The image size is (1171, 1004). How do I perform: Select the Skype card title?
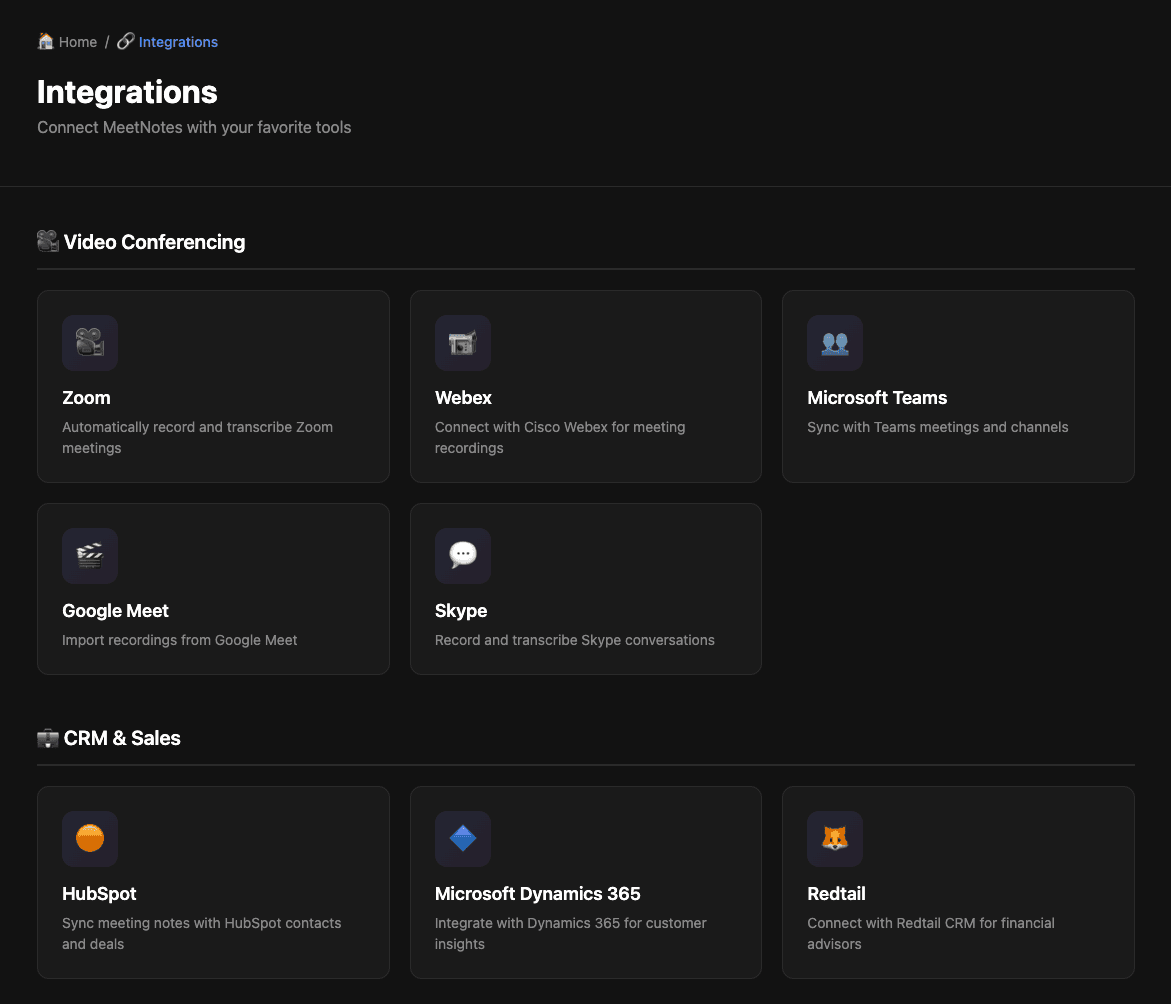coord(461,611)
